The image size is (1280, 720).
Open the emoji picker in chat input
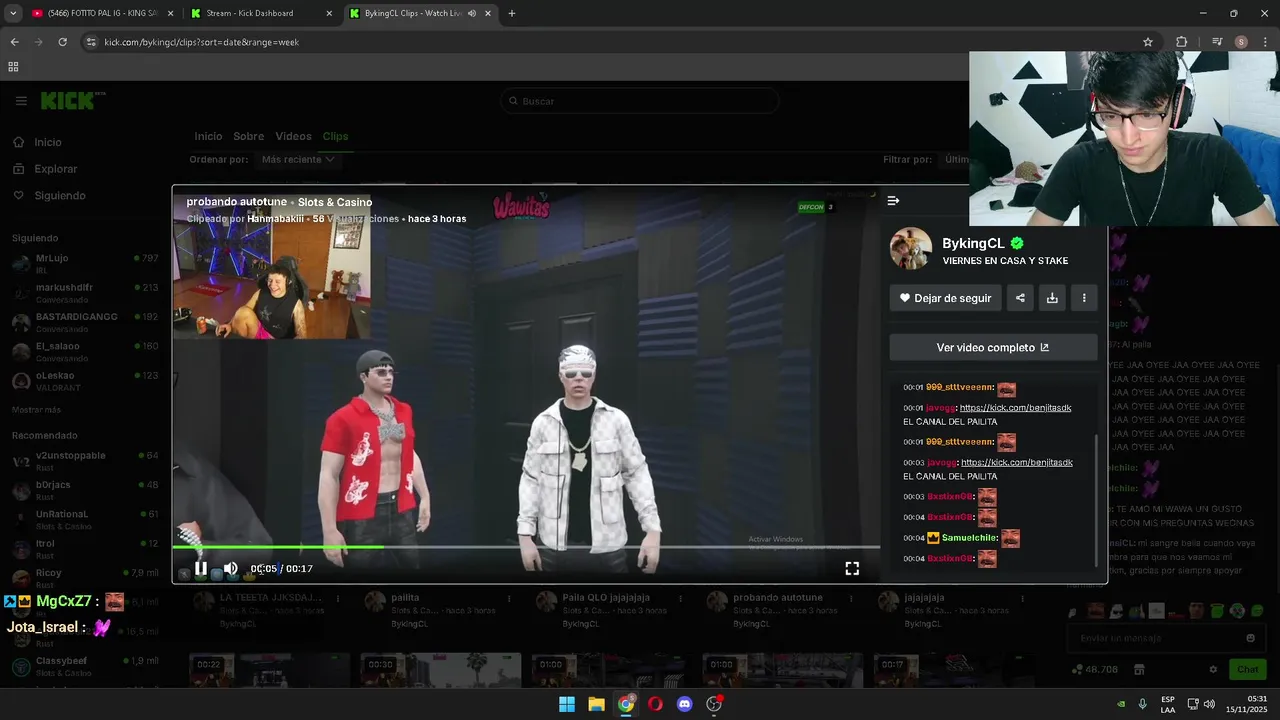click(x=1250, y=638)
